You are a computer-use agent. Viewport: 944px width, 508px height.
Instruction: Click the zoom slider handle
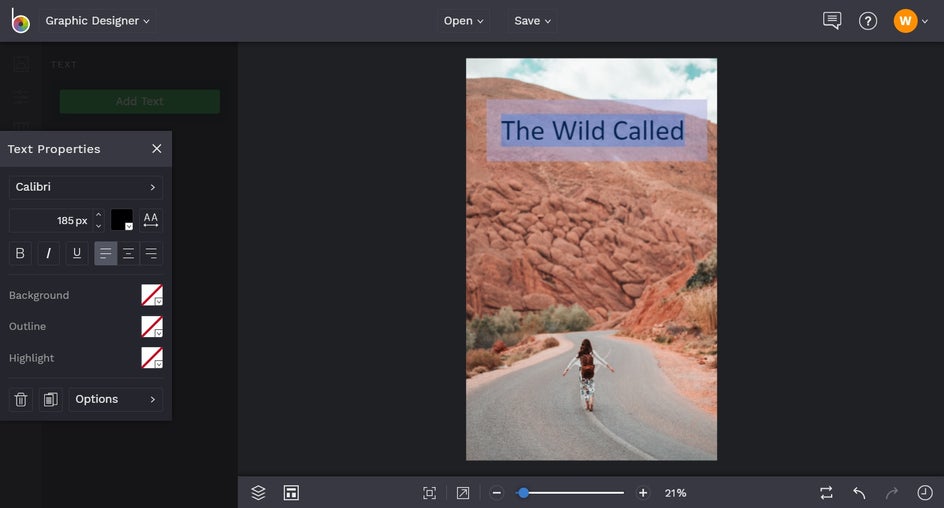[x=524, y=493]
